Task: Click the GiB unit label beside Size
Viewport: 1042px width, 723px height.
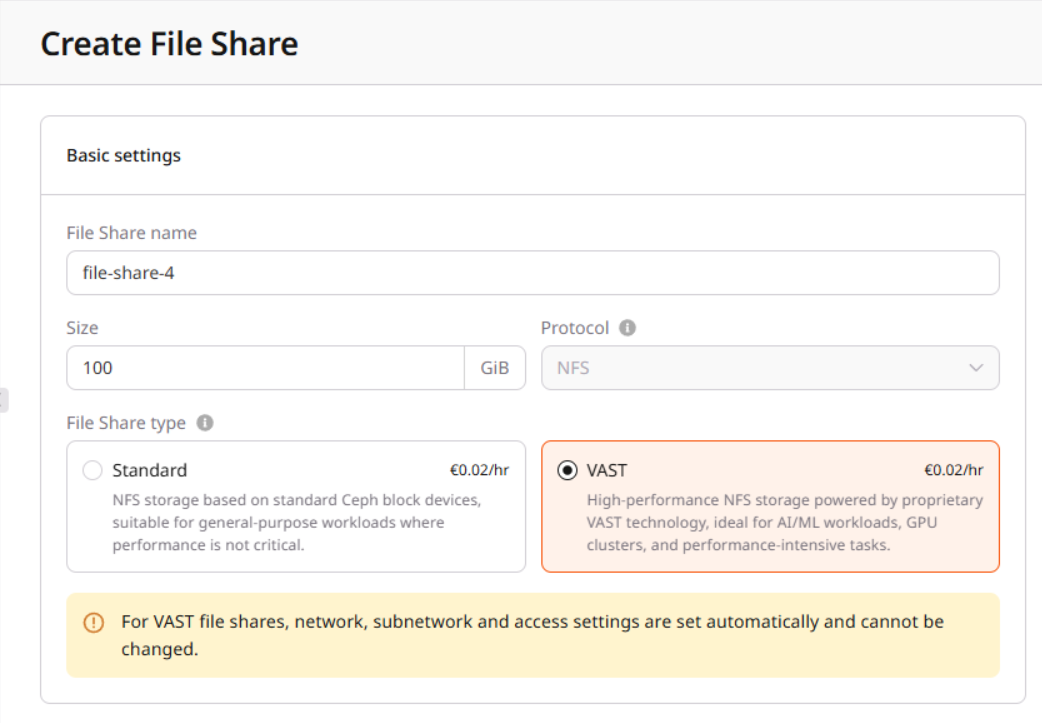Action: tap(497, 367)
